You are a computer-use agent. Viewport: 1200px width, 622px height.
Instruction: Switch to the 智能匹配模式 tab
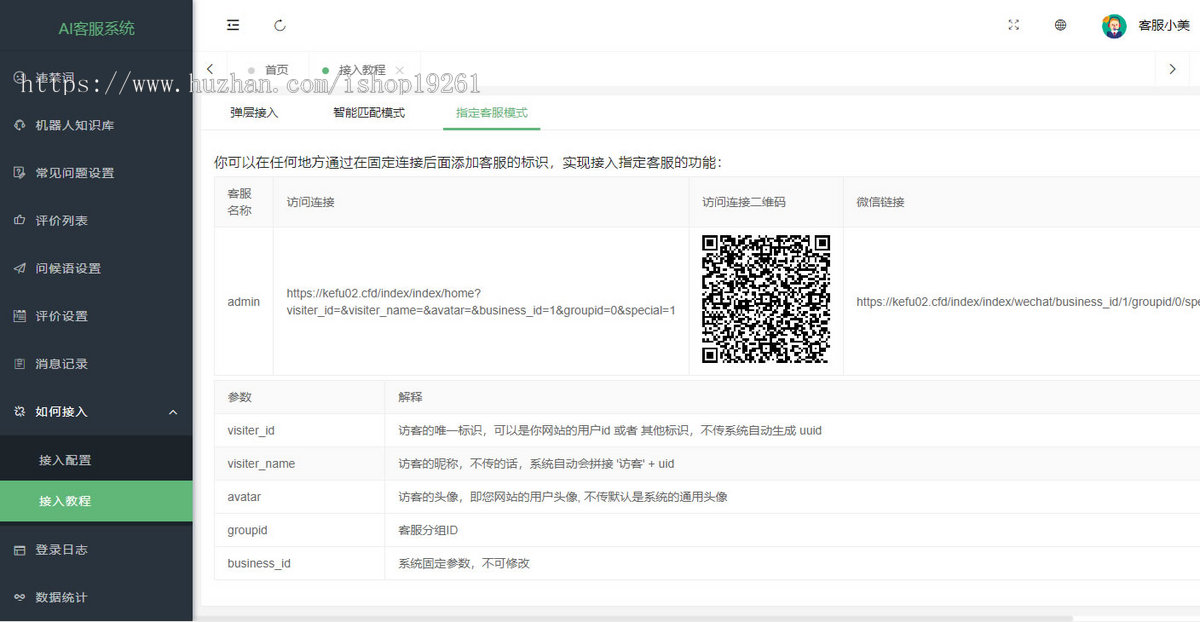(369, 113)
